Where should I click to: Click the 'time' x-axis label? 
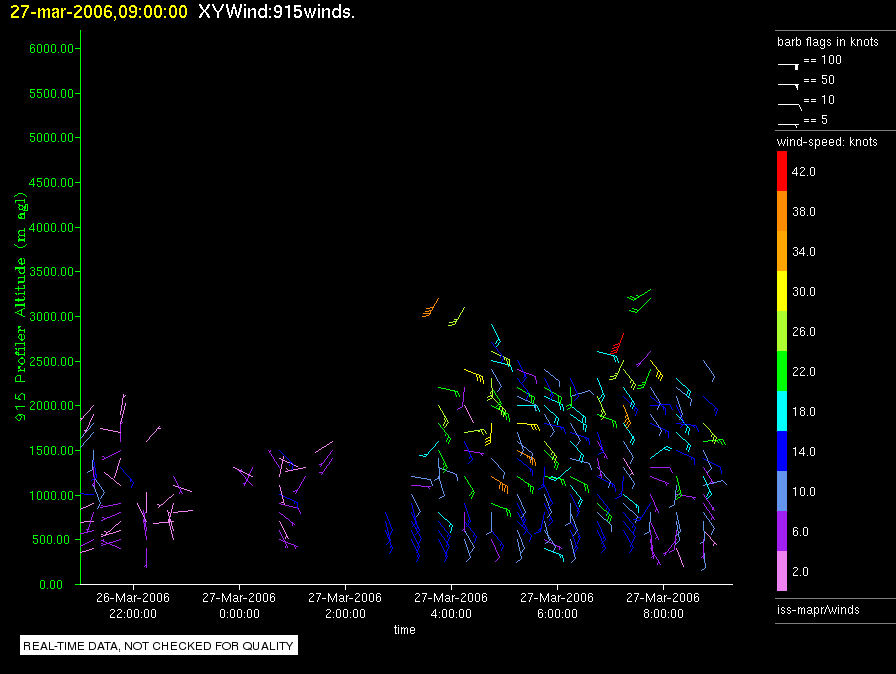pyautogui.click(x=405, y=629)
